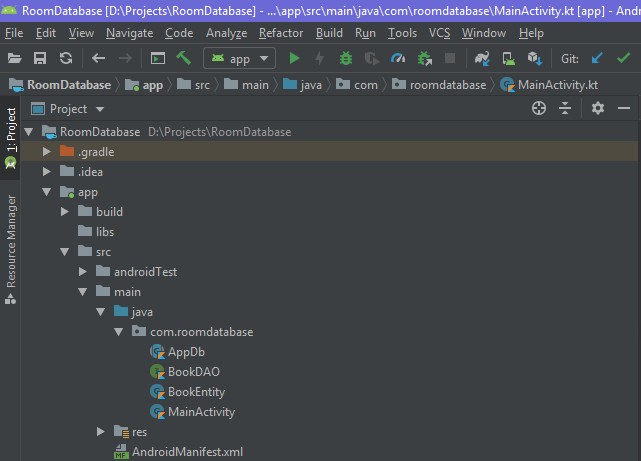Open the Tools menu
This screenshot has width=641, height=461.
pos(402,33)
